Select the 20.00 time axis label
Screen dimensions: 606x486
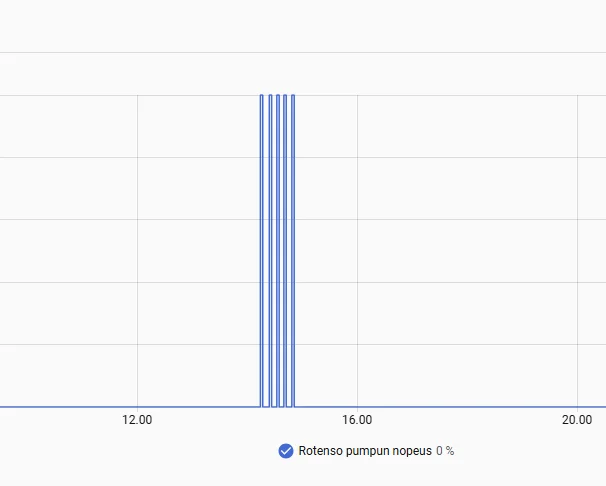tap(577, 420)
